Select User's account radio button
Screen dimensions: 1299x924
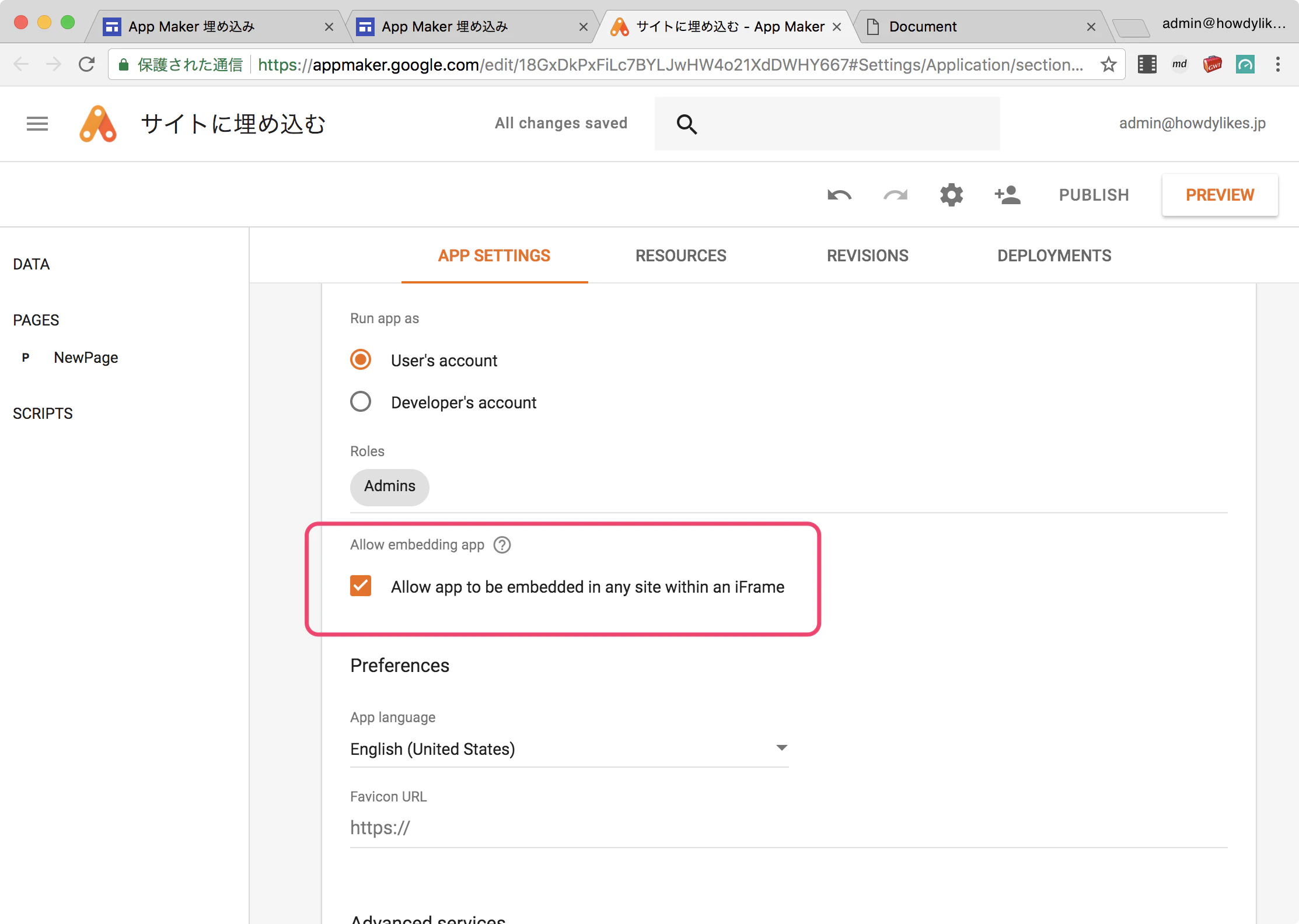pyautogui.click(x=361, y=360)
